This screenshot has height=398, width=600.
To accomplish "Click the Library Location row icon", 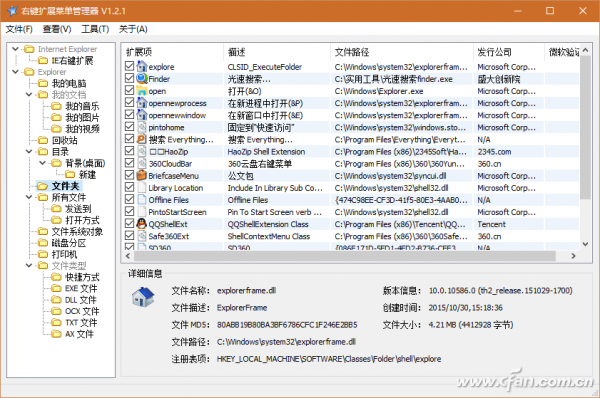I will click(142, 188).
